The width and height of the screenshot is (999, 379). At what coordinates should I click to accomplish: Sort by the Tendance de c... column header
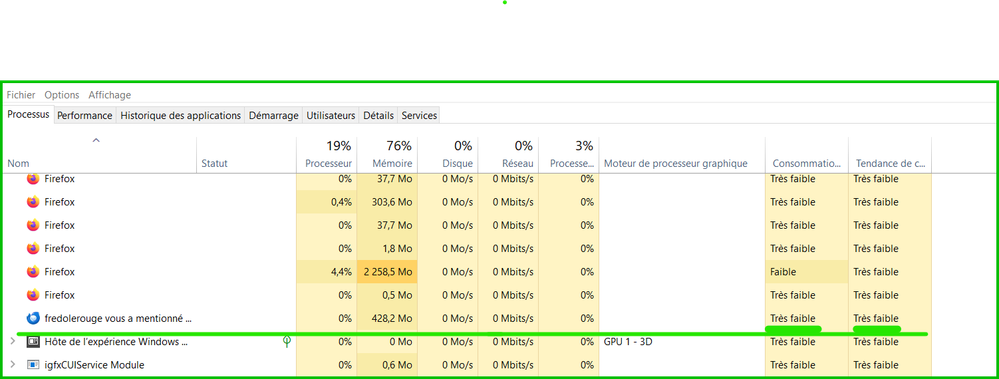click(x=890, y=155)
